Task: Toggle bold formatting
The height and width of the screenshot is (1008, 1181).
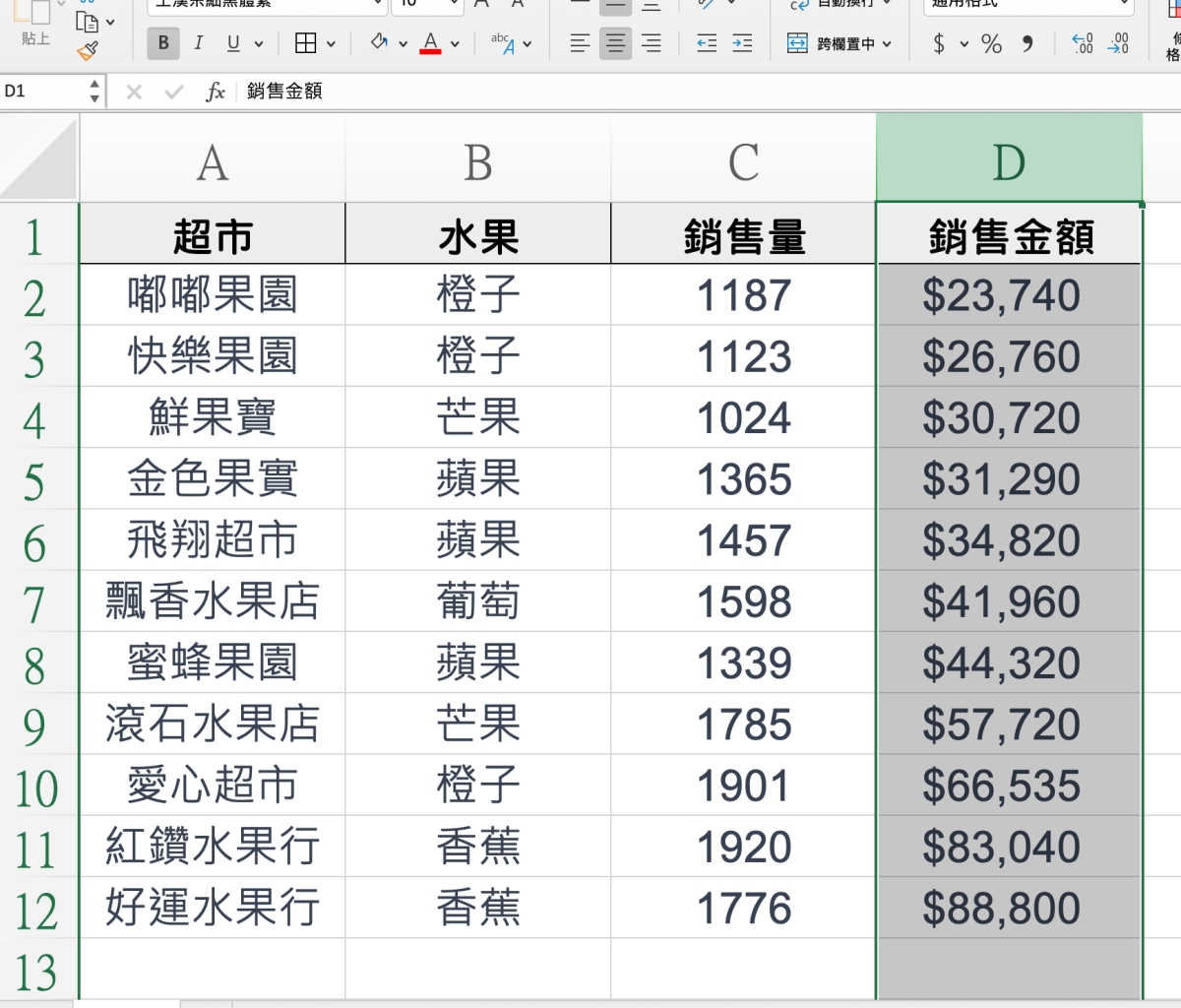Action: pyautogui.click(x=163, y=43)
